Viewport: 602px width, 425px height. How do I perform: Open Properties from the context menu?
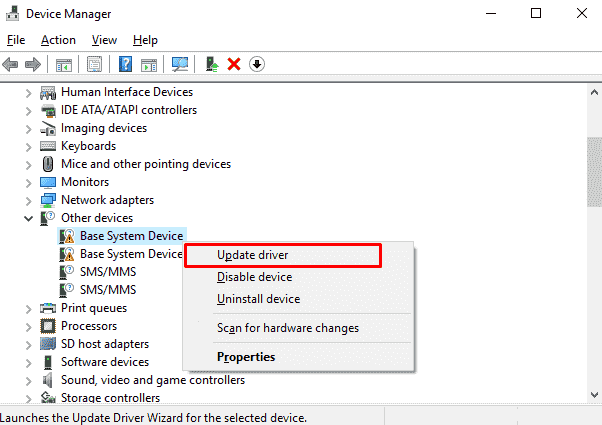(299, 357)
